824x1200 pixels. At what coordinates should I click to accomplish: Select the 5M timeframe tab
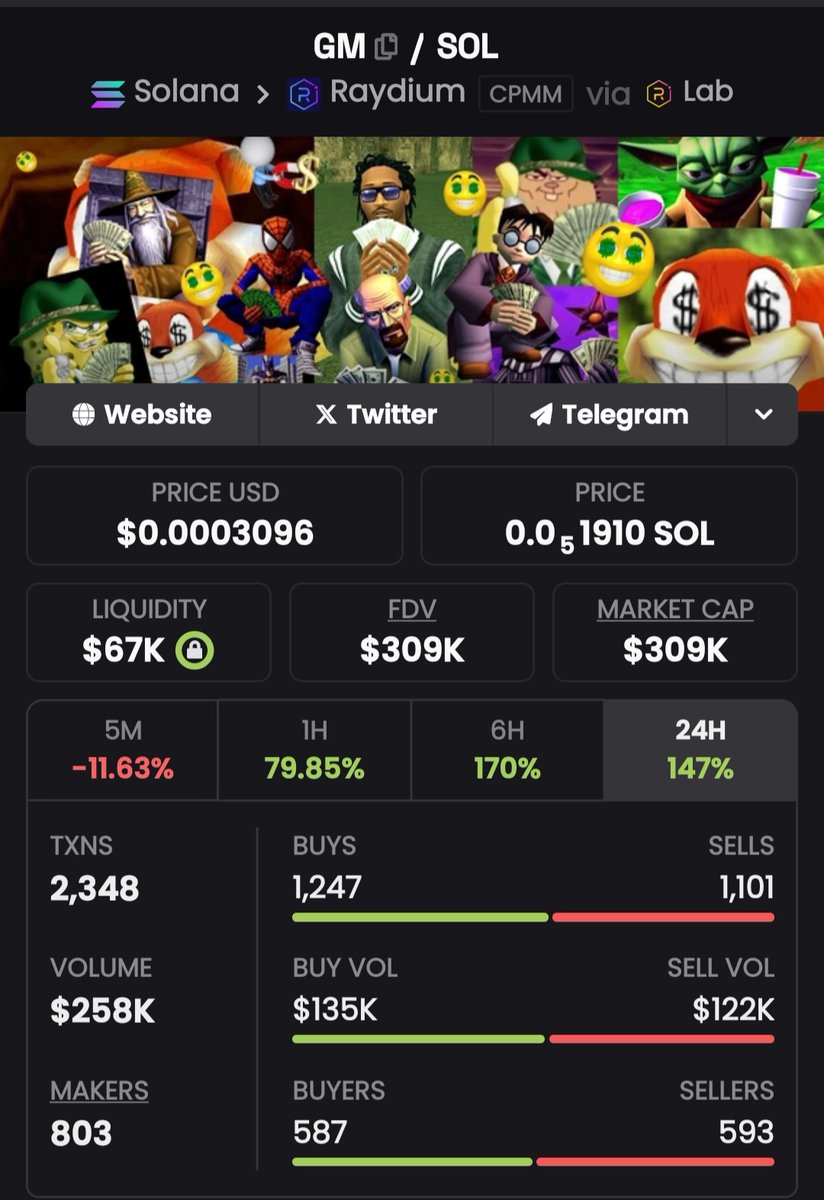tap(122, 750)
